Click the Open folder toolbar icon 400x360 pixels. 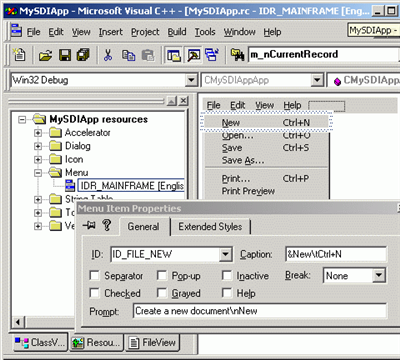[45, 55]
